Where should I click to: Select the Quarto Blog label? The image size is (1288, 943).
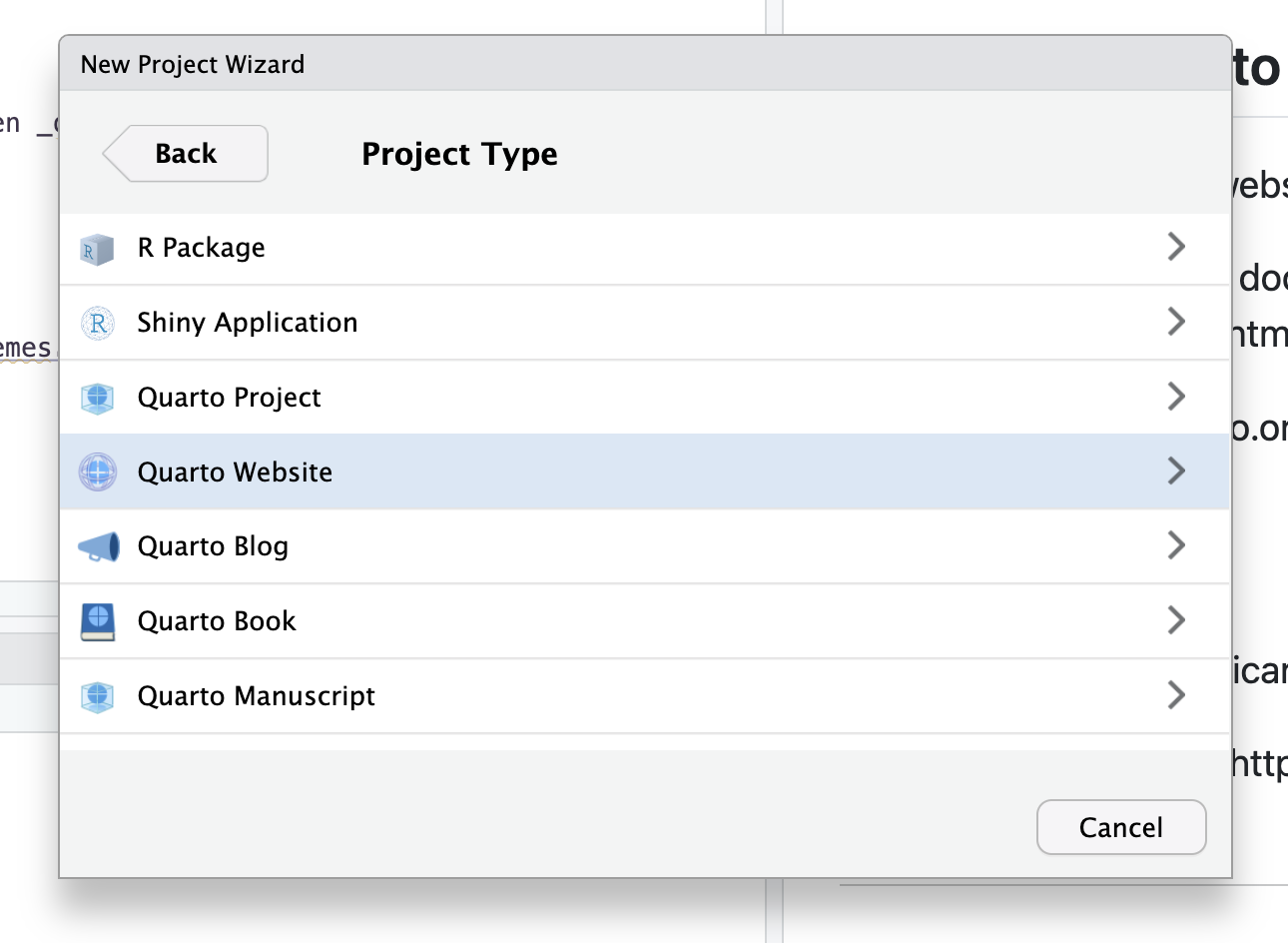[x=214, y=546]
